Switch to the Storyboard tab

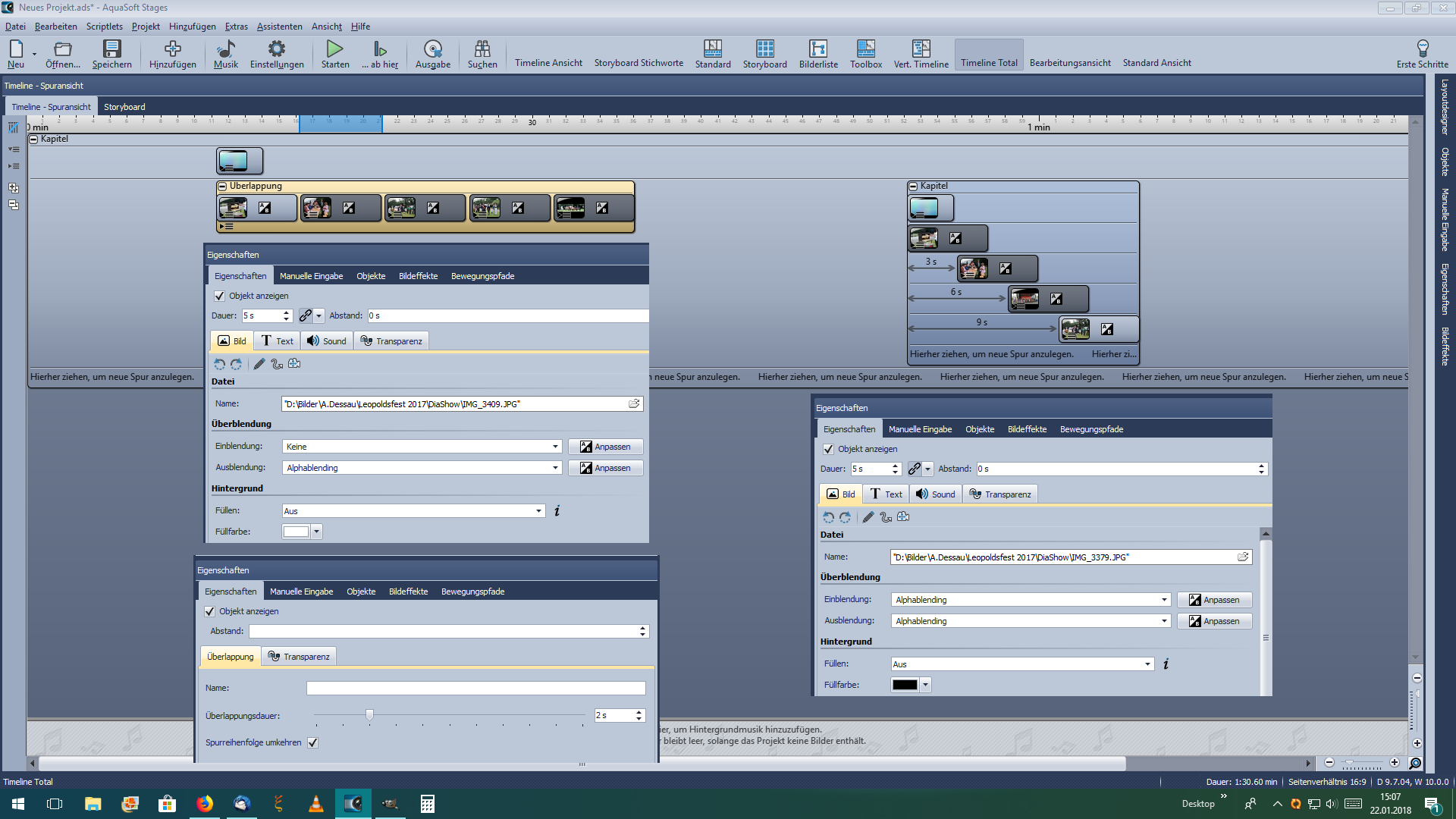[124, 107]
